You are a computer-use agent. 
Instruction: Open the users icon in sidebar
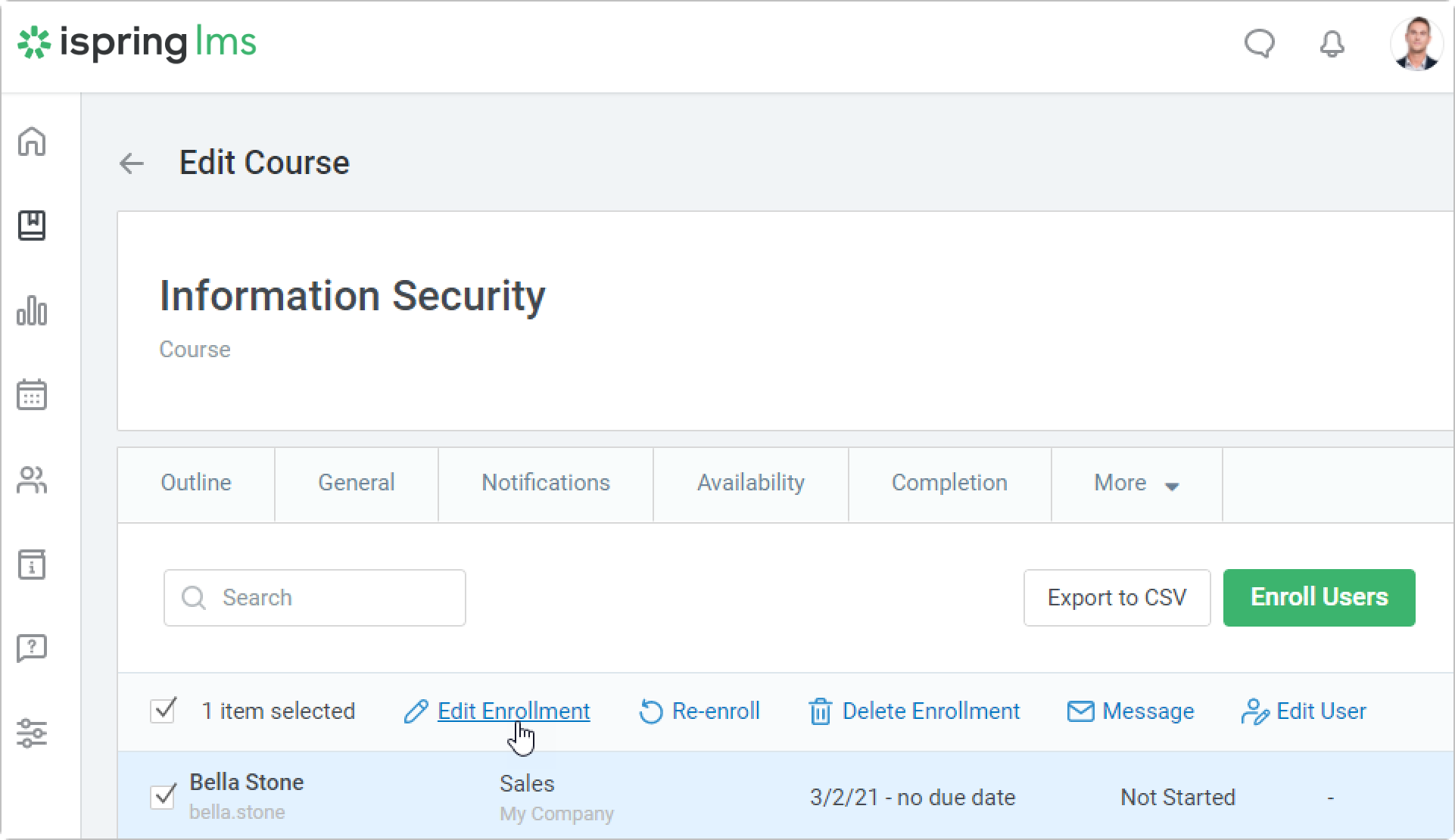[x=32, y=480]
